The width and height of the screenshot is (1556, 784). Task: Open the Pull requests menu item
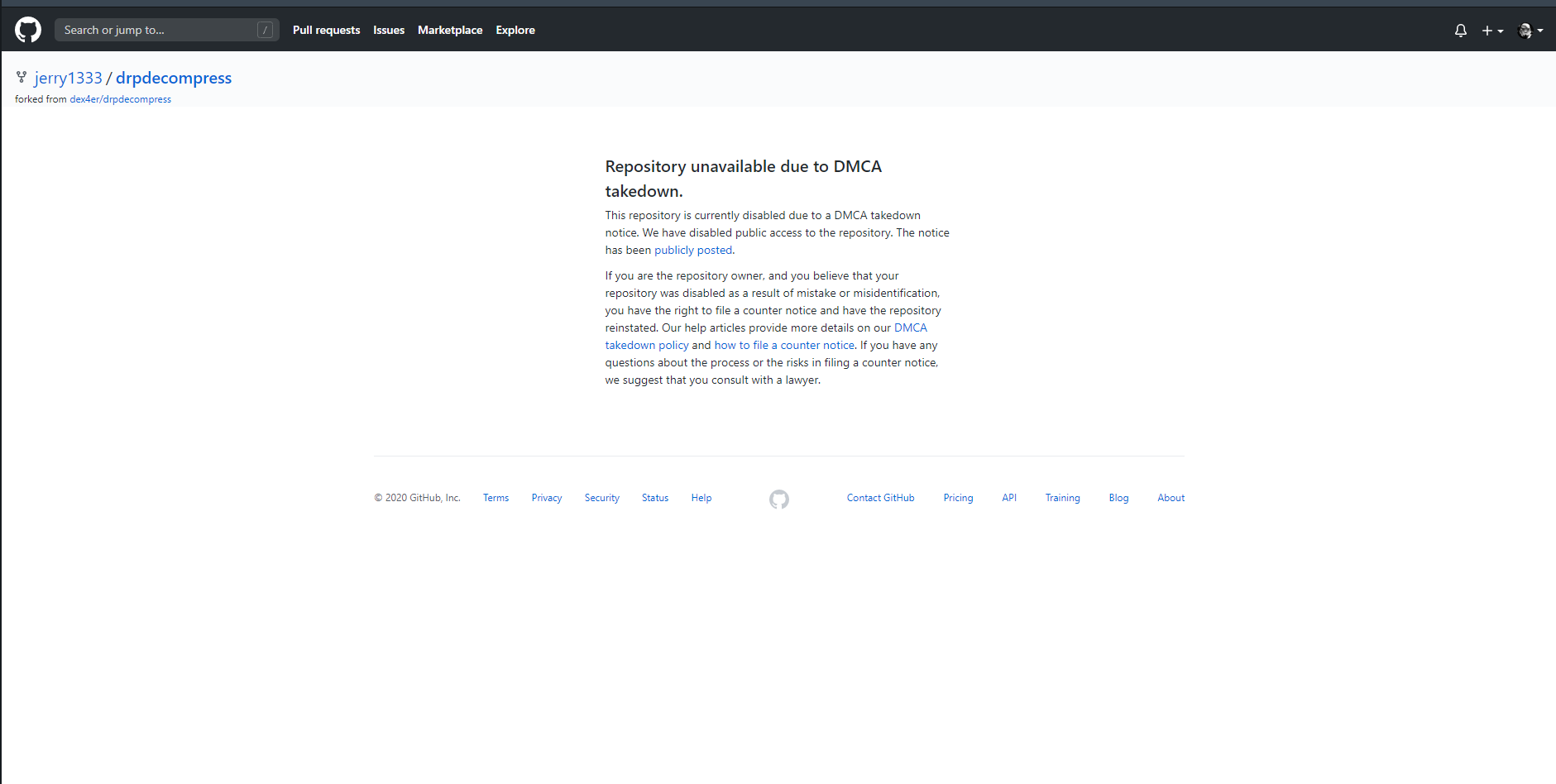(x=326, y=30)
